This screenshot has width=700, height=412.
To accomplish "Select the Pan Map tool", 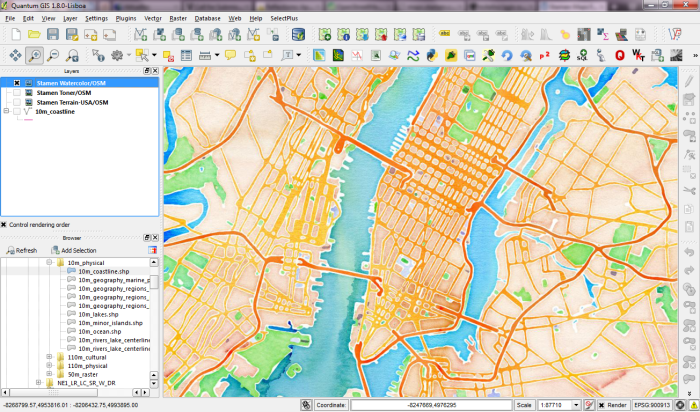I will [x=14, y=55].
